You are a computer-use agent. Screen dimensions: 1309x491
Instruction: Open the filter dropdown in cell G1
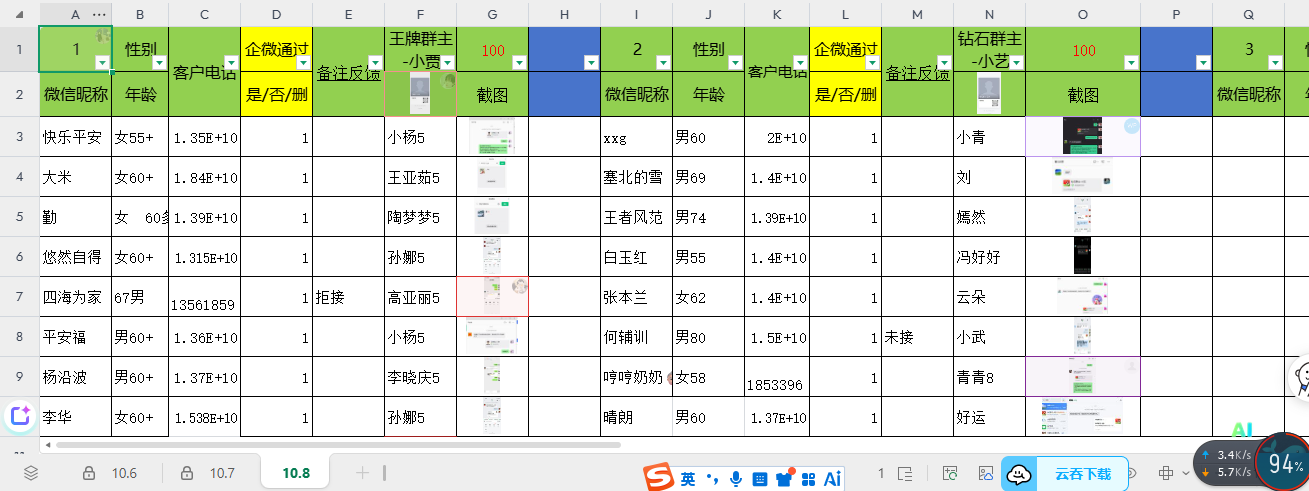point(519,63)
